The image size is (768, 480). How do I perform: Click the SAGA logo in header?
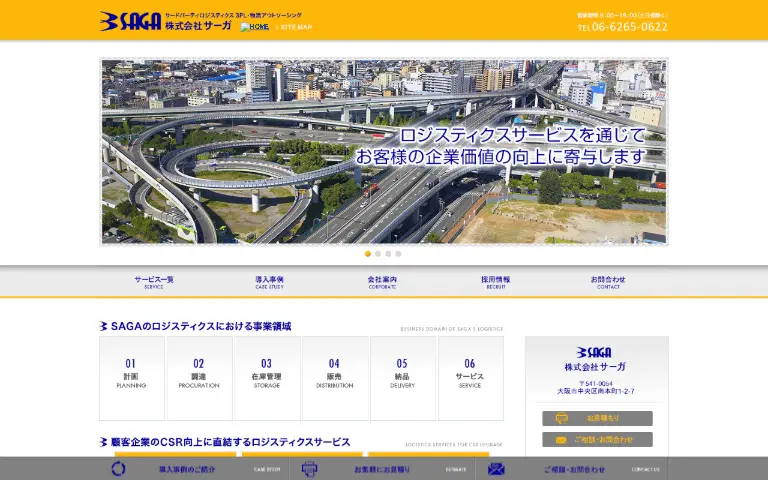point(130,21)
